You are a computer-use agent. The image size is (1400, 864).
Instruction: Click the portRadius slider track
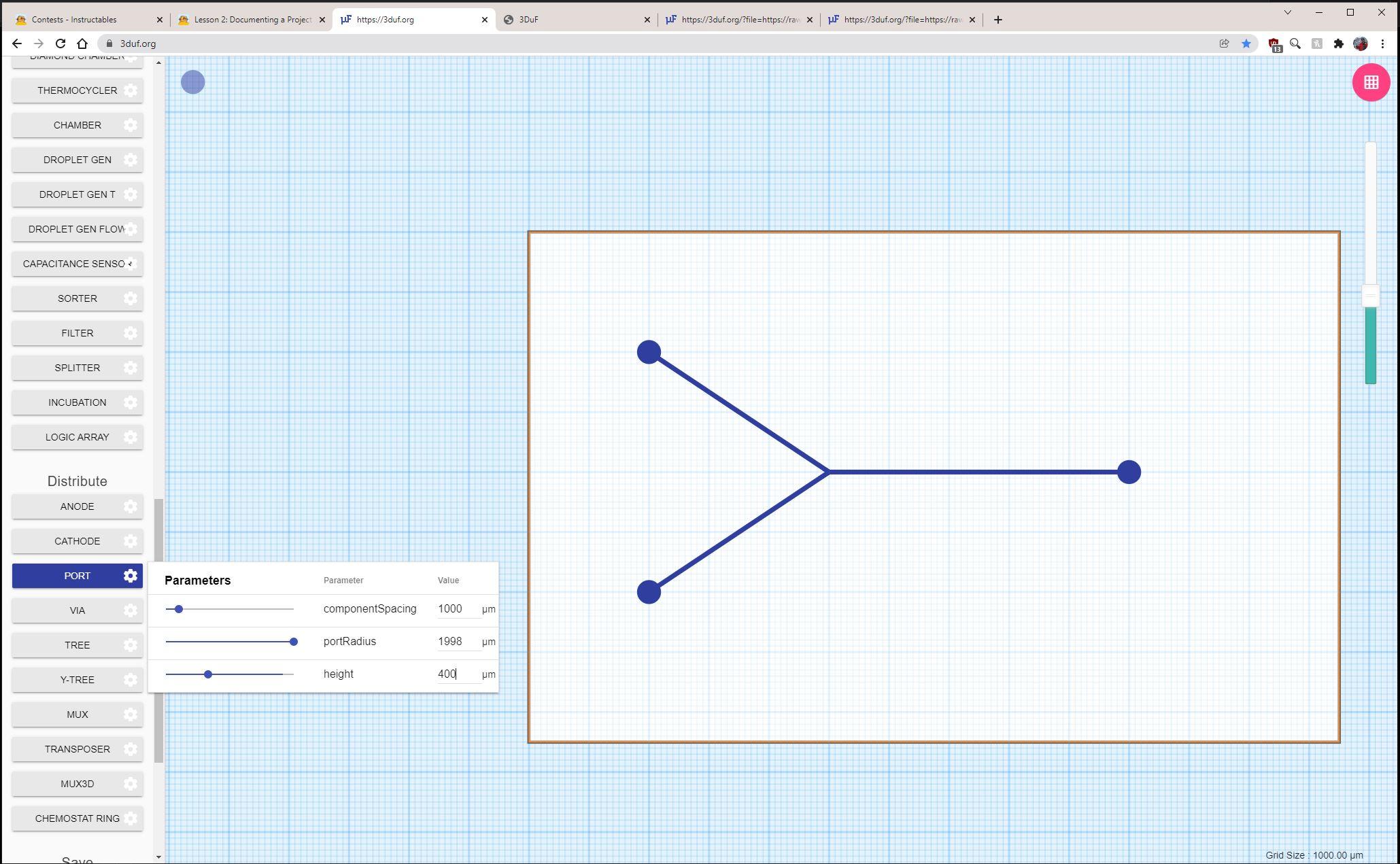[x=229, y=642]
